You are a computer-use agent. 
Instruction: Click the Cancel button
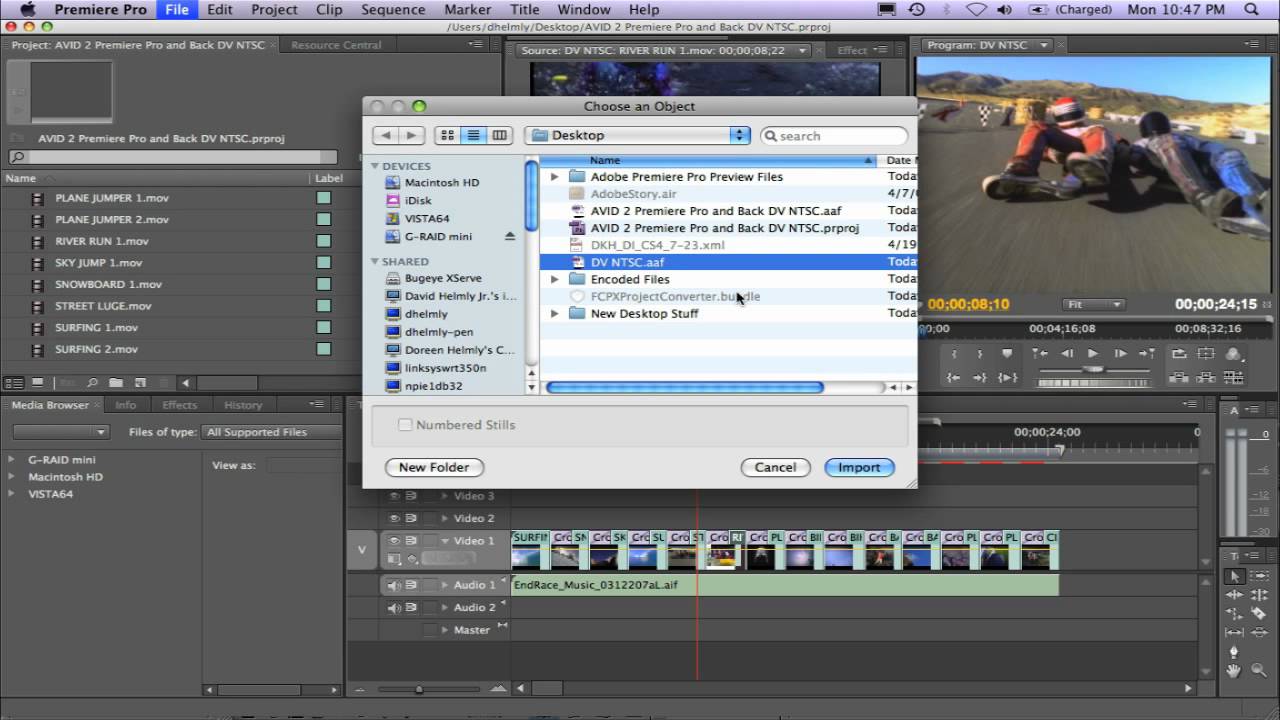click(775, 467)
